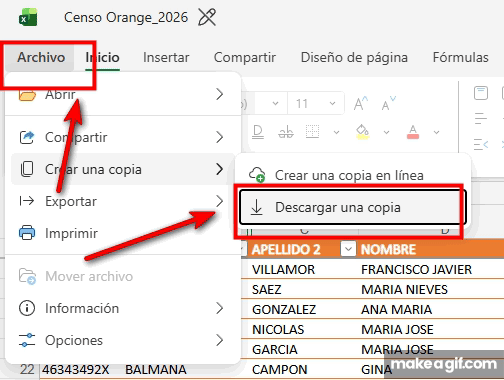Viewport: 504px width, 380px height.
Task: Expand the Exportar submenu chevron
Action: click(219, 201)
